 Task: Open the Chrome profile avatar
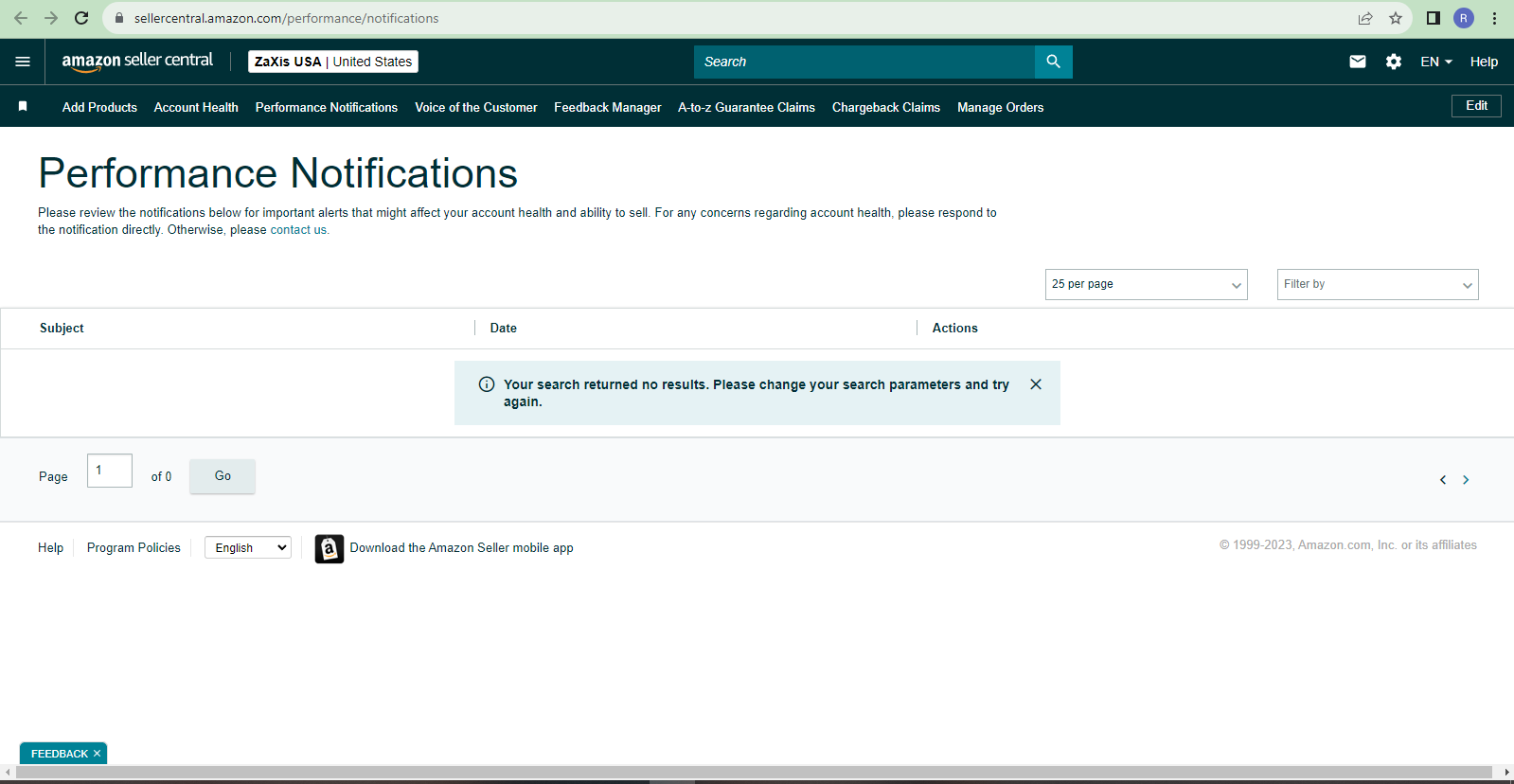[1464, 18]
